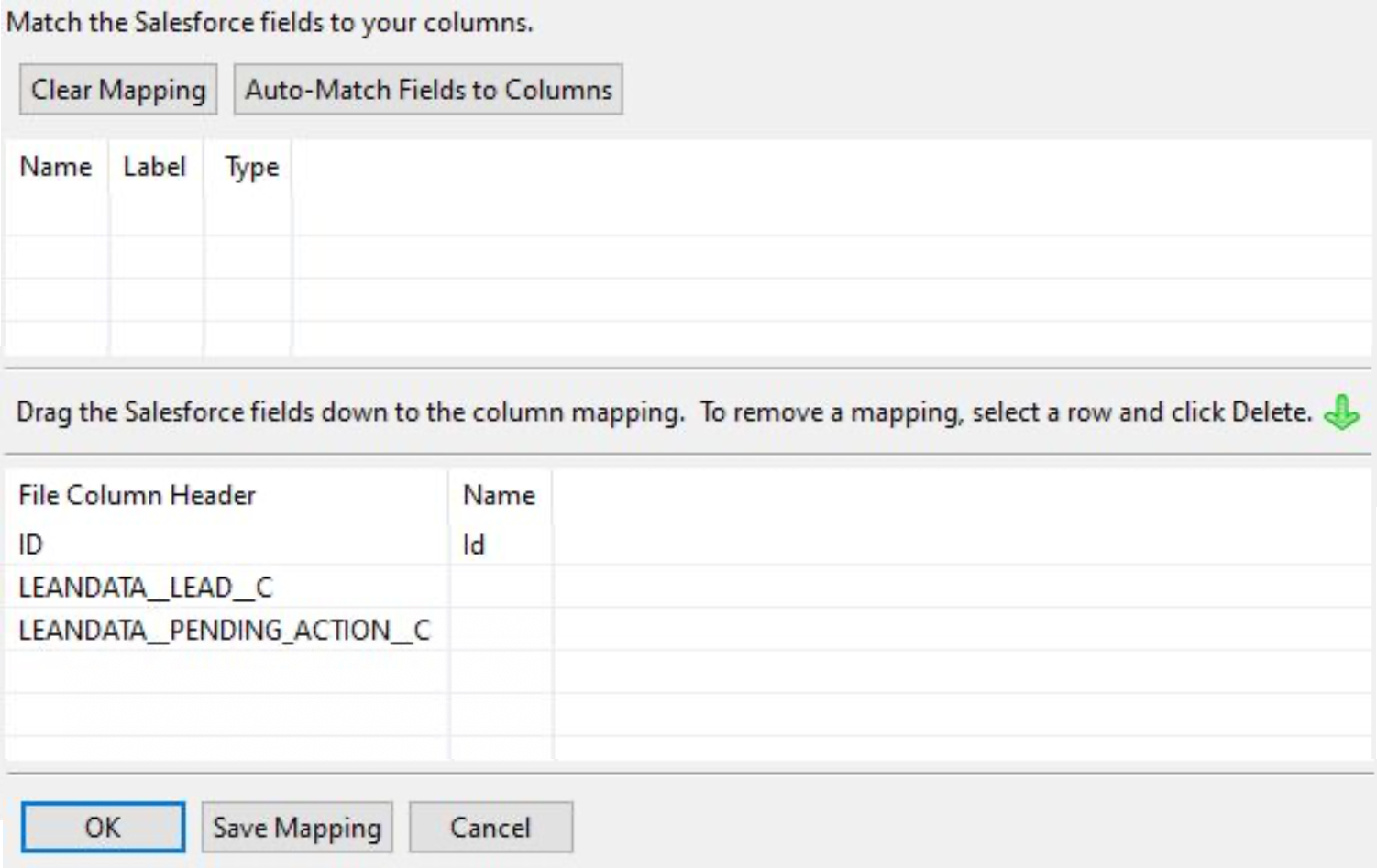Click the empty row below LEANDATA__PENDING_ACTION__C
The height and width of the screenshot is (868, 1377).
688,672
